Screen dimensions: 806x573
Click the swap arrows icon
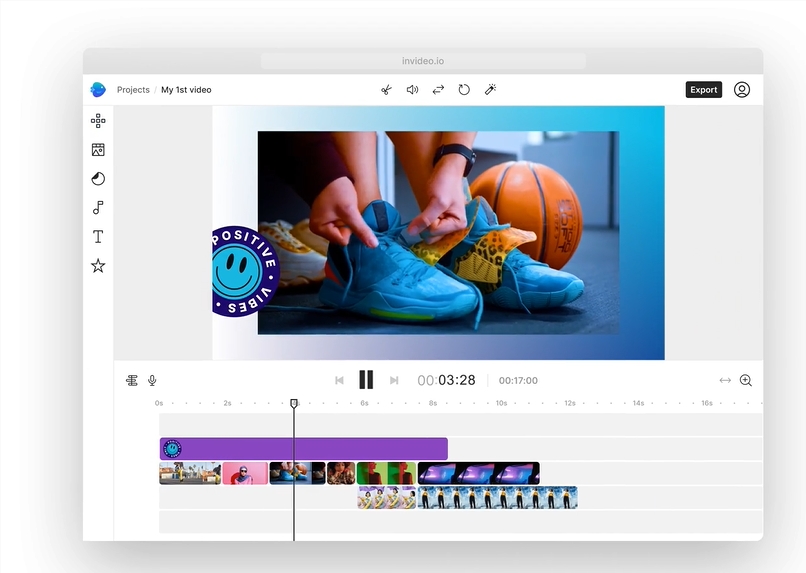point(438,90)
